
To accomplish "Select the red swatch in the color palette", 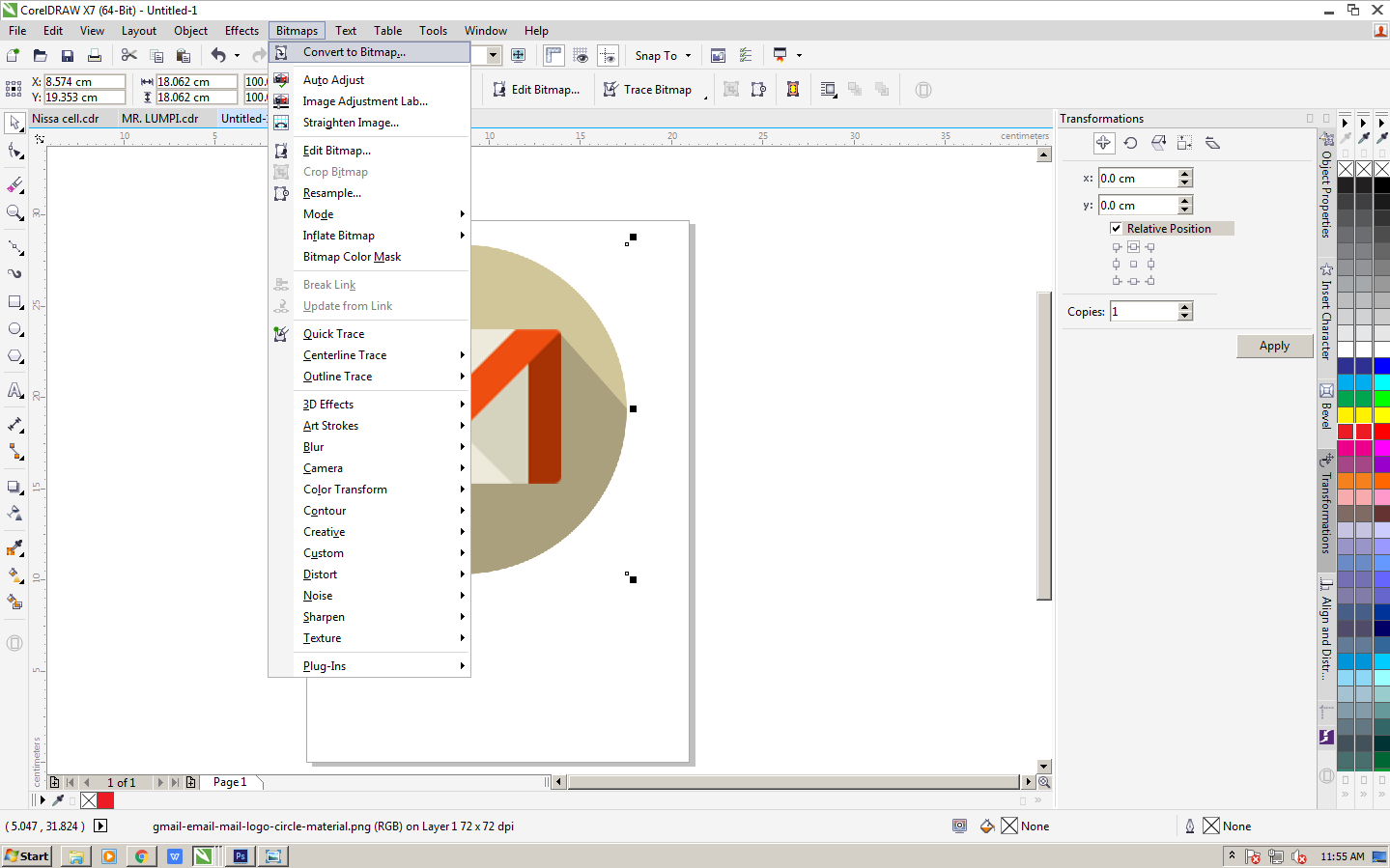I will click(1379, 431).
